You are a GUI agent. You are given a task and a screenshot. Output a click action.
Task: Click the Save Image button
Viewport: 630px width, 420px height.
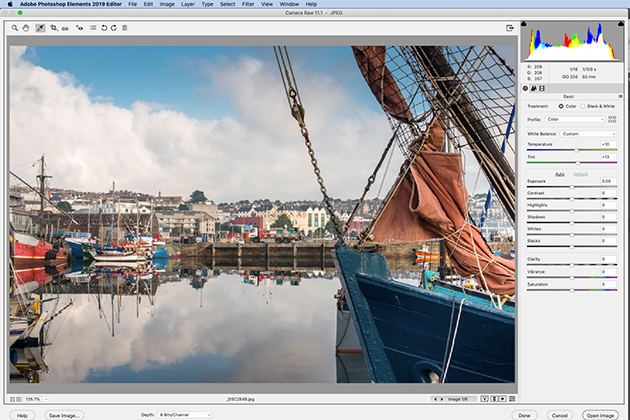coord(64,415)
